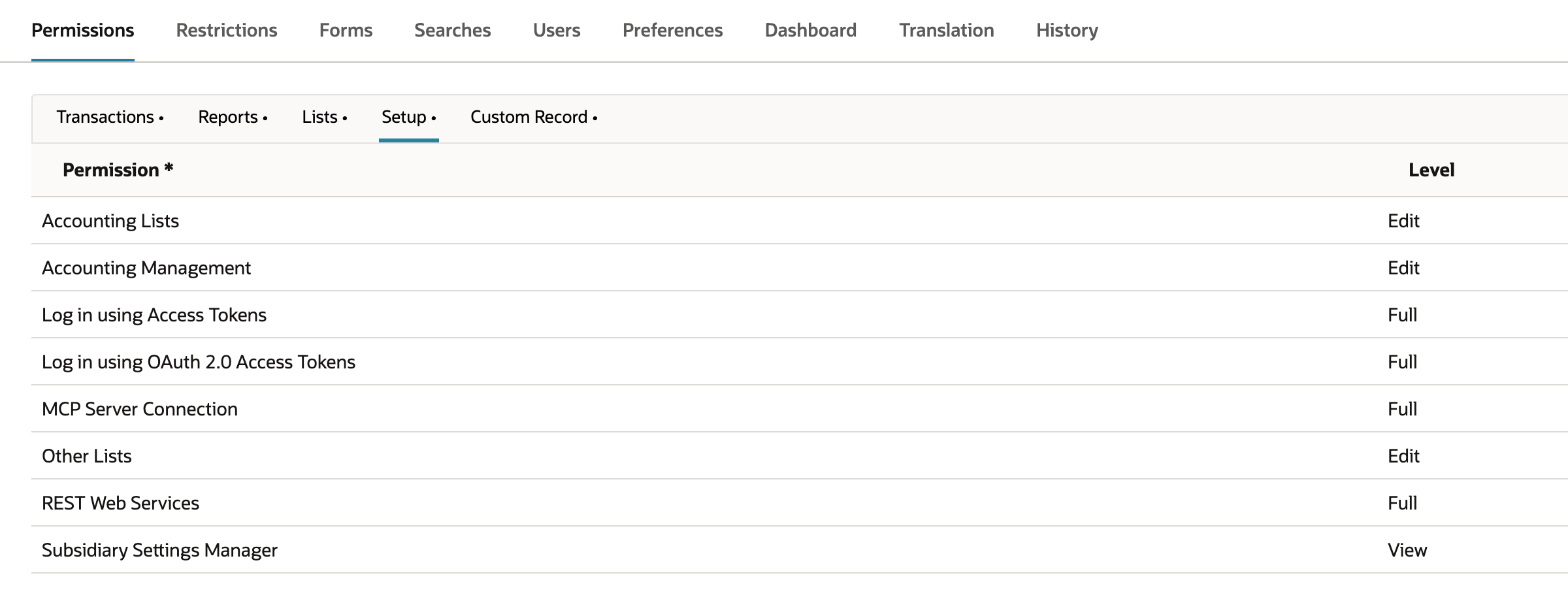Screen dimensions: 1568x601
Task: Click the Full level for REST Web Services
Action: pos(1402,503)
